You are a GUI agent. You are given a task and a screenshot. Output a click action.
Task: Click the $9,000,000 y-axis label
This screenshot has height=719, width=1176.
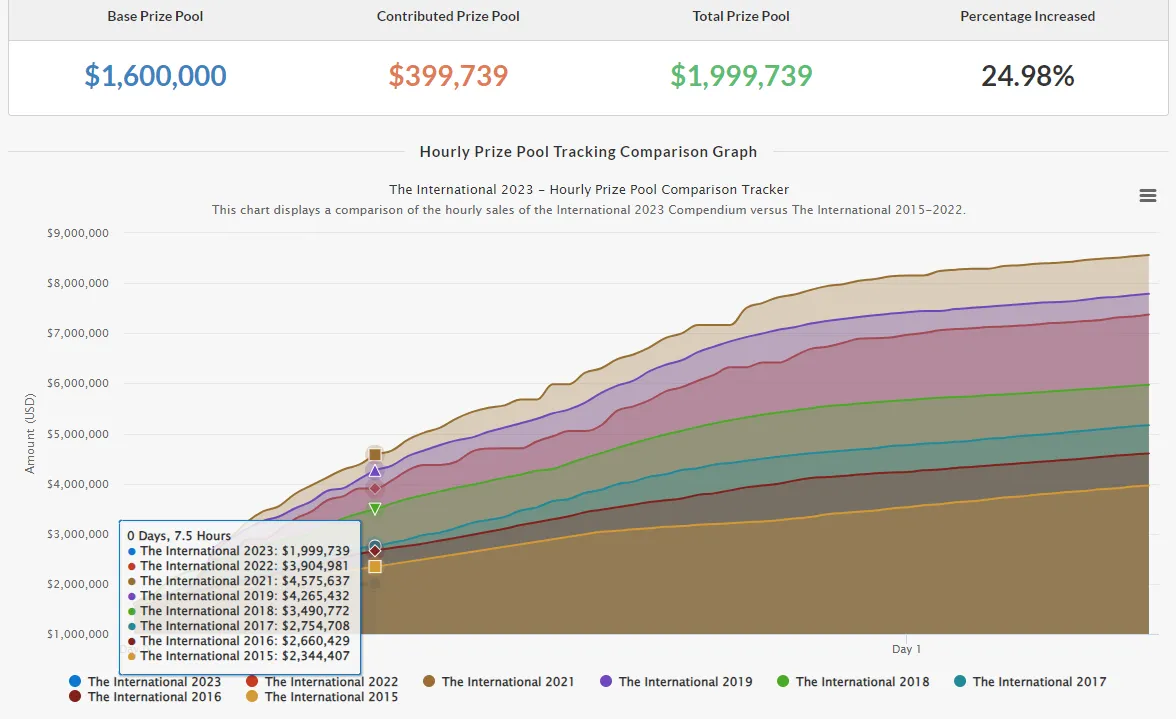(78, 233)
